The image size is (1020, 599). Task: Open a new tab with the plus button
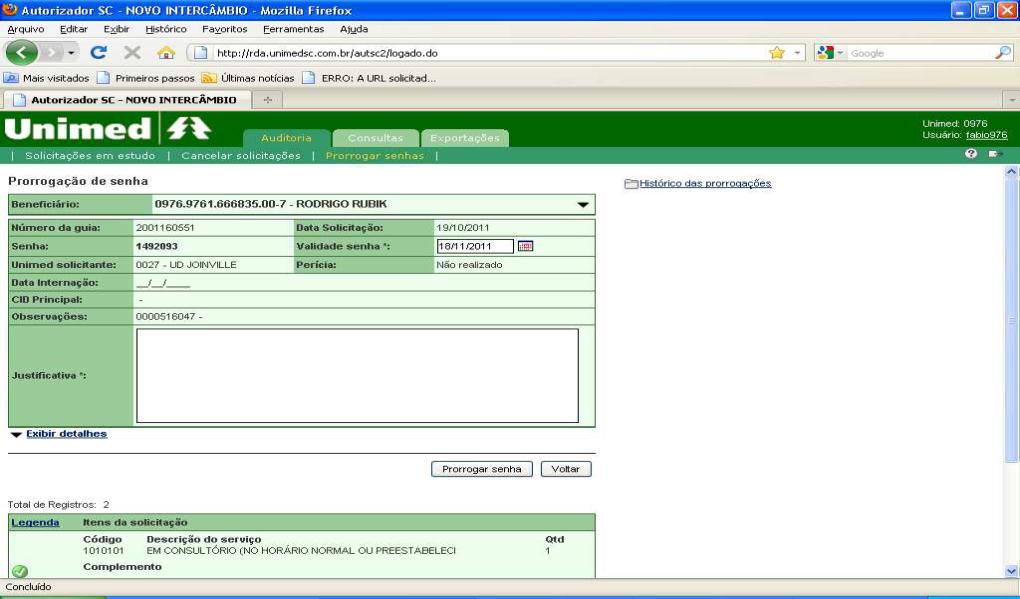pyautogui.click(x=267, y=100)
